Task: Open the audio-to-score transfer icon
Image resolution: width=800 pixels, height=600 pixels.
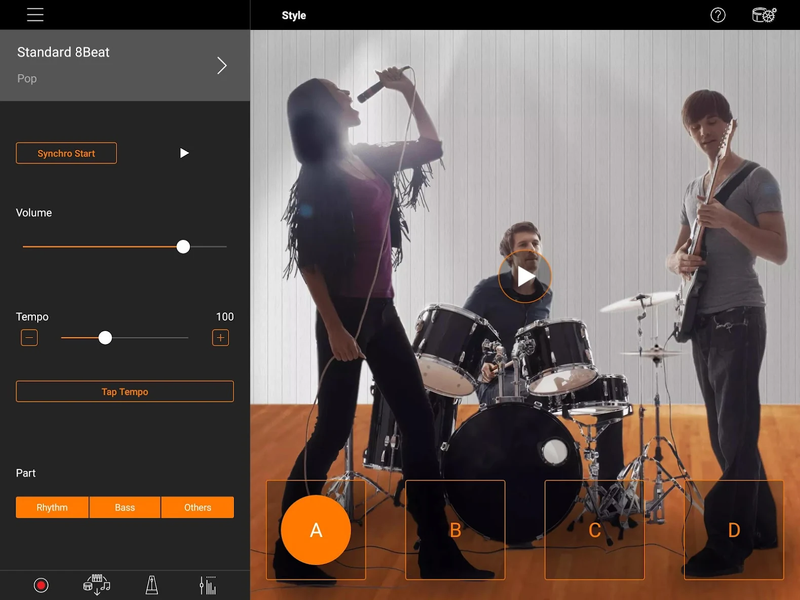Action: [98, 586]
